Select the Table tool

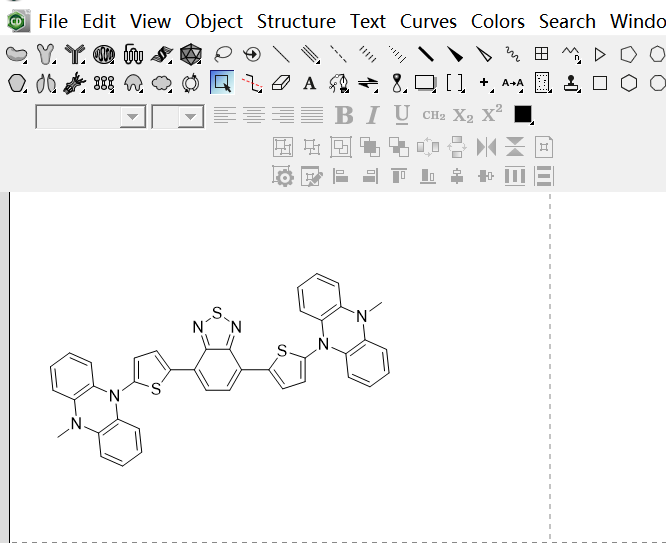click(542, 54)
